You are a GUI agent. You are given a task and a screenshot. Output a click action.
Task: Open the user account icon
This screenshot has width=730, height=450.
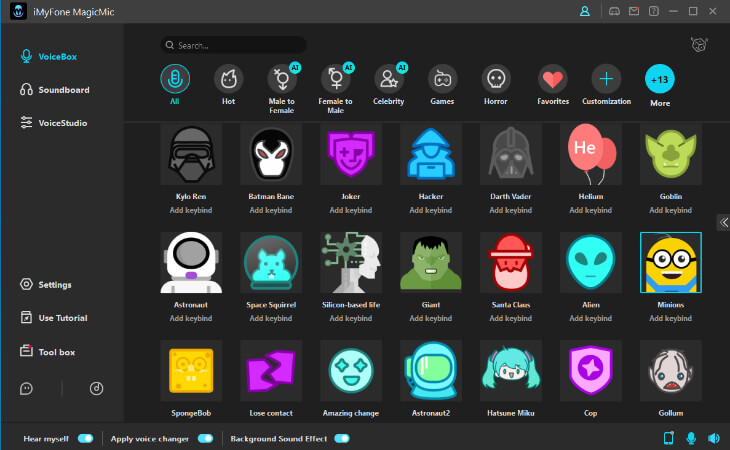585,11
